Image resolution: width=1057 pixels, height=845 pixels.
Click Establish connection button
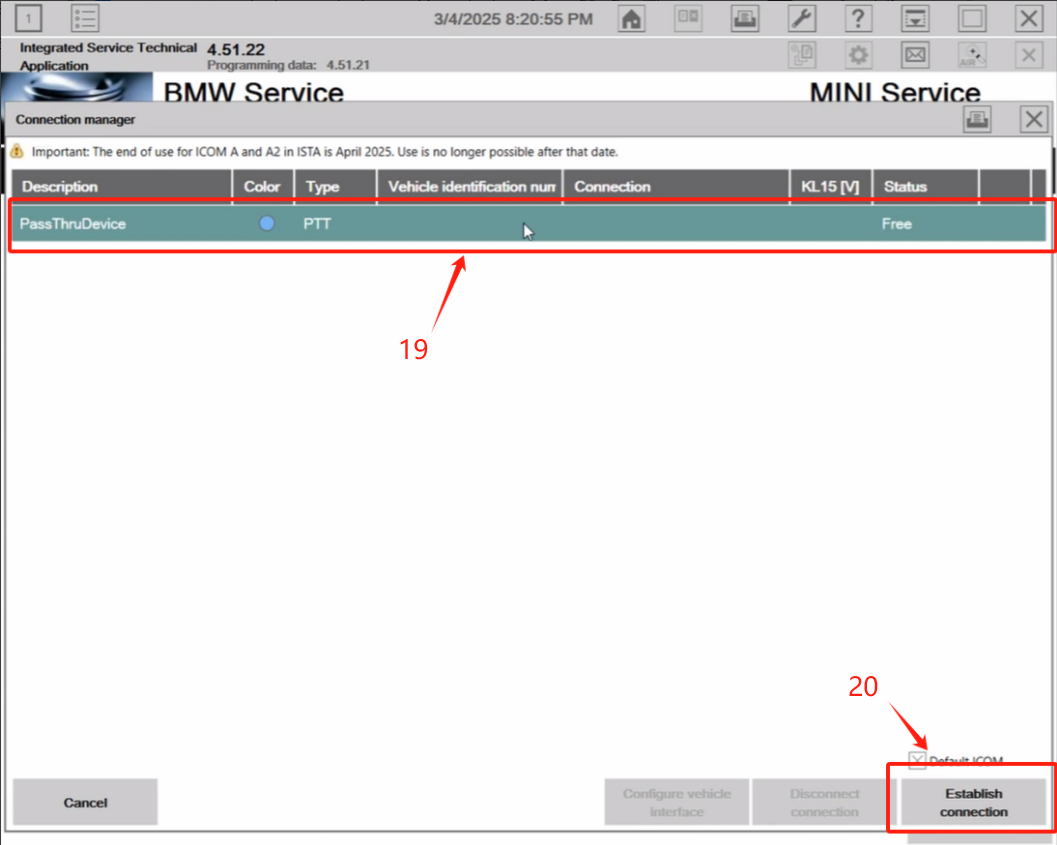973,802
